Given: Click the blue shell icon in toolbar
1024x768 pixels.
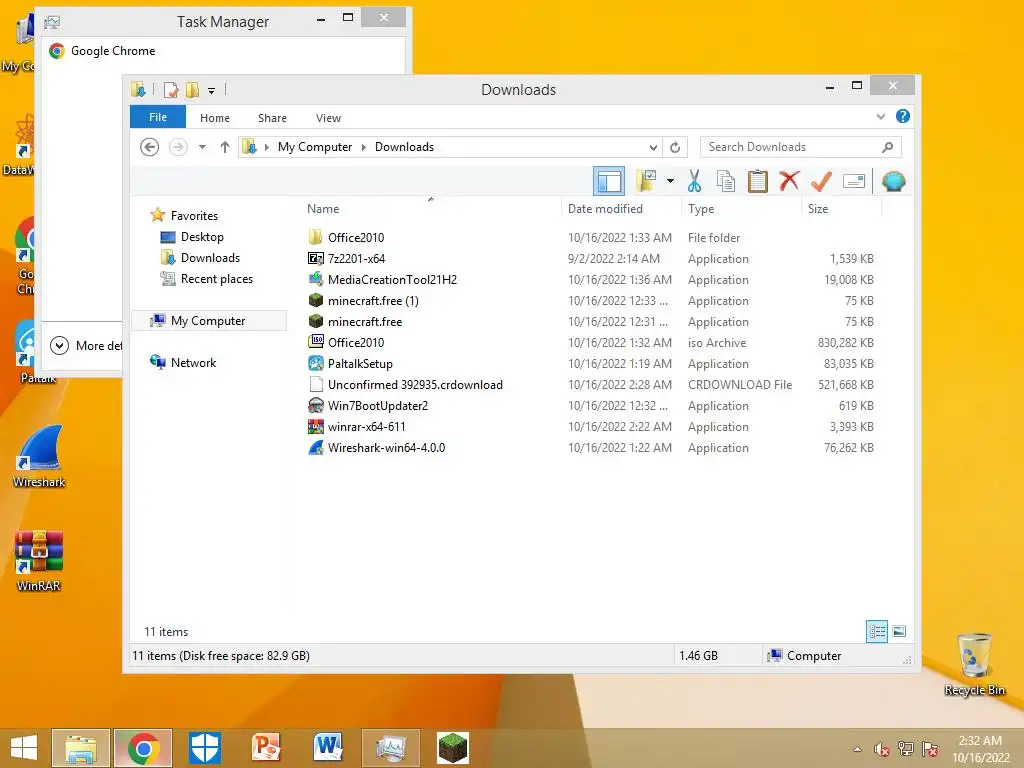Looking at the screenshot, I should [x=893, y=181].
